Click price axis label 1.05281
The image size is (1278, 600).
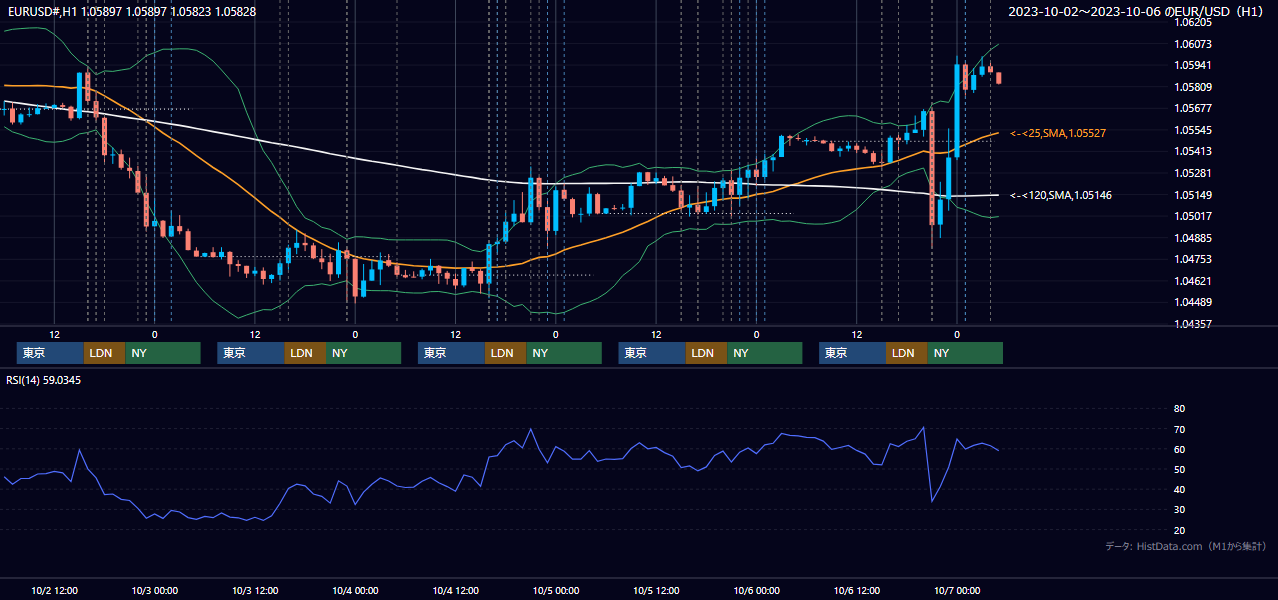[1193, 174]
